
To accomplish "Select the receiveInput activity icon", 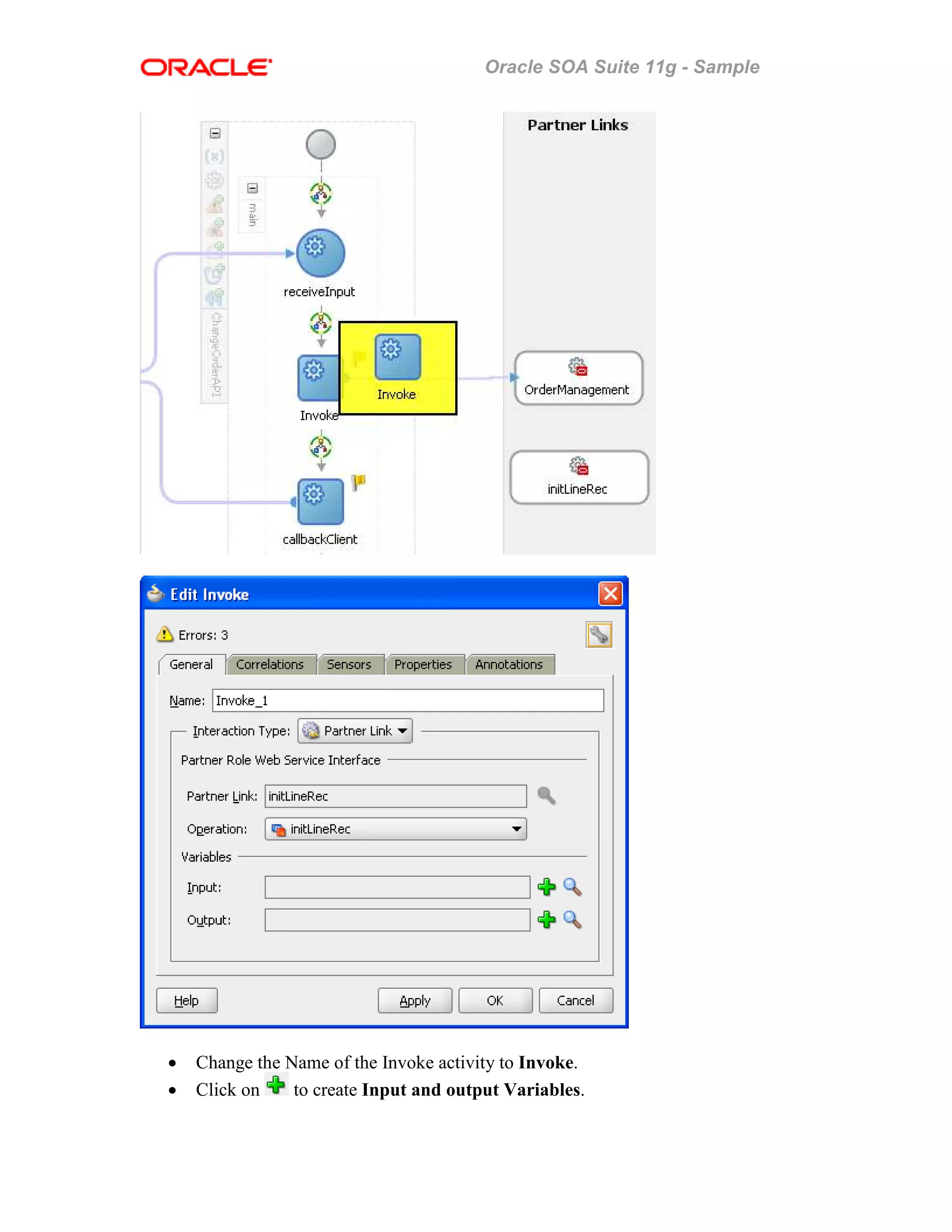I will [320, 253].
